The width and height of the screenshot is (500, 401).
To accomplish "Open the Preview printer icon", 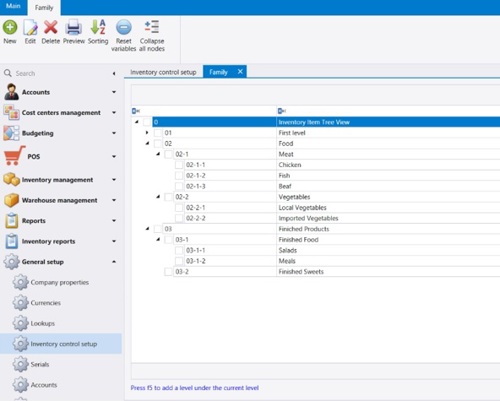I will 73,27.
